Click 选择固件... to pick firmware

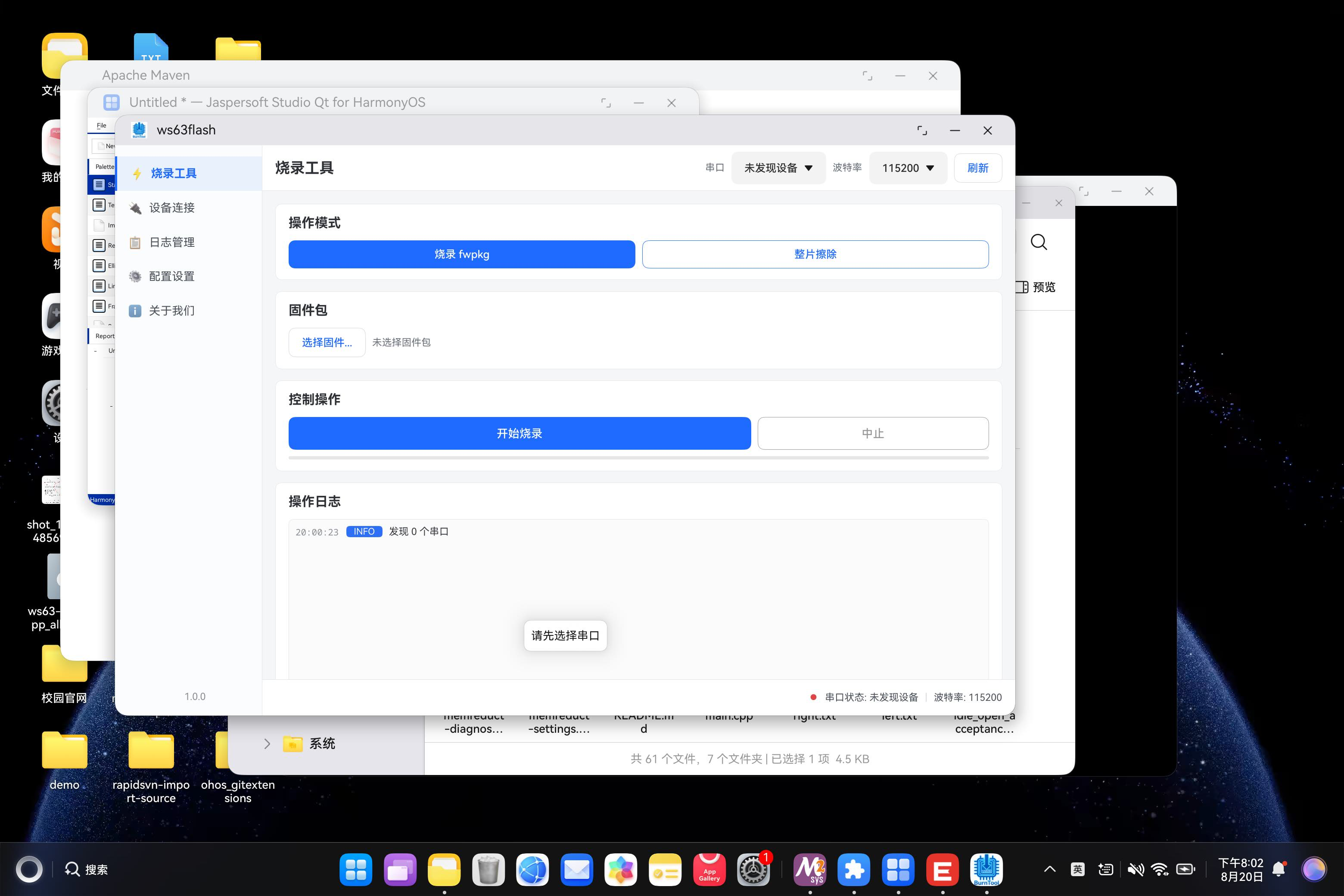tap(327, 342)
